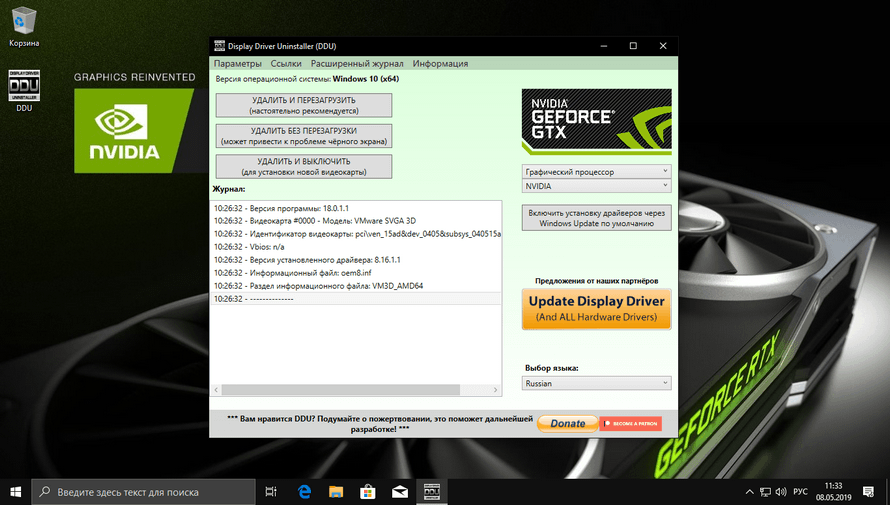This screenshot has width=890, height=505.
Task: Click the log horizontal scrollbar thumb
Action: [x=341, y=390]
